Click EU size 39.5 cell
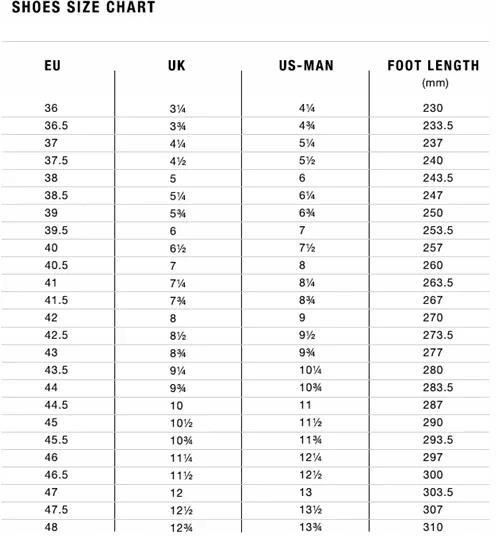 tap(56, 230)
